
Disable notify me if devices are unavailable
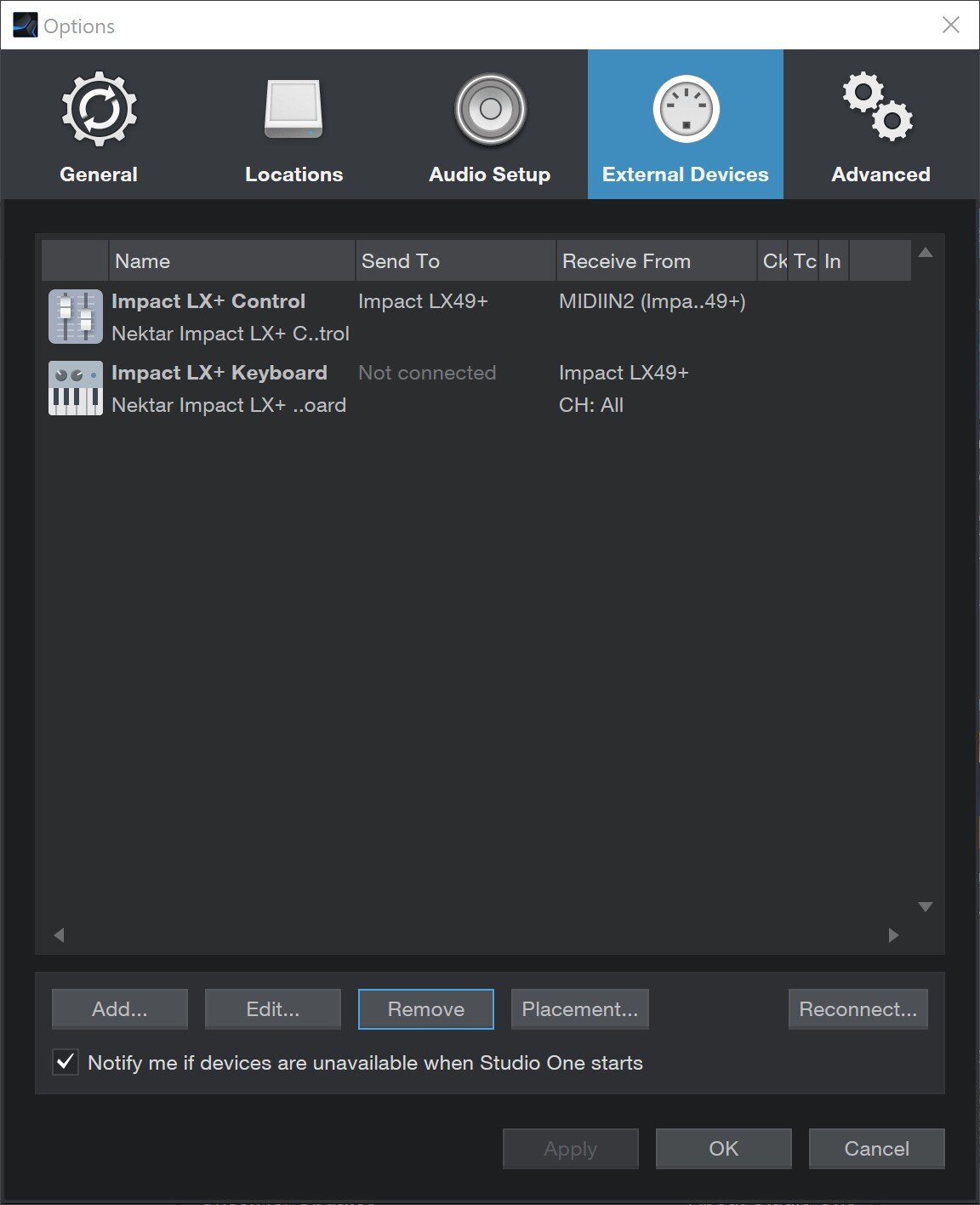click(65, 1062)
